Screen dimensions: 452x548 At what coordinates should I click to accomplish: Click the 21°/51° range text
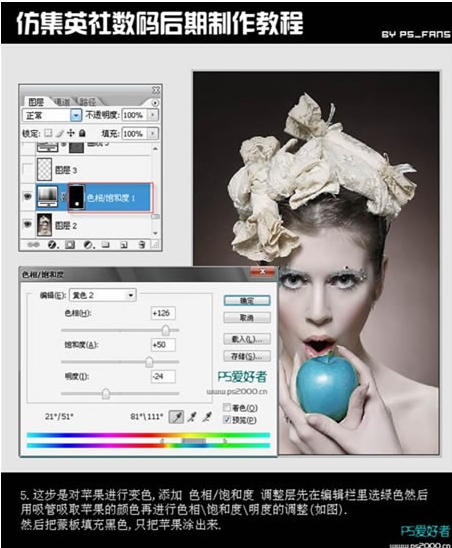(59, 416)
